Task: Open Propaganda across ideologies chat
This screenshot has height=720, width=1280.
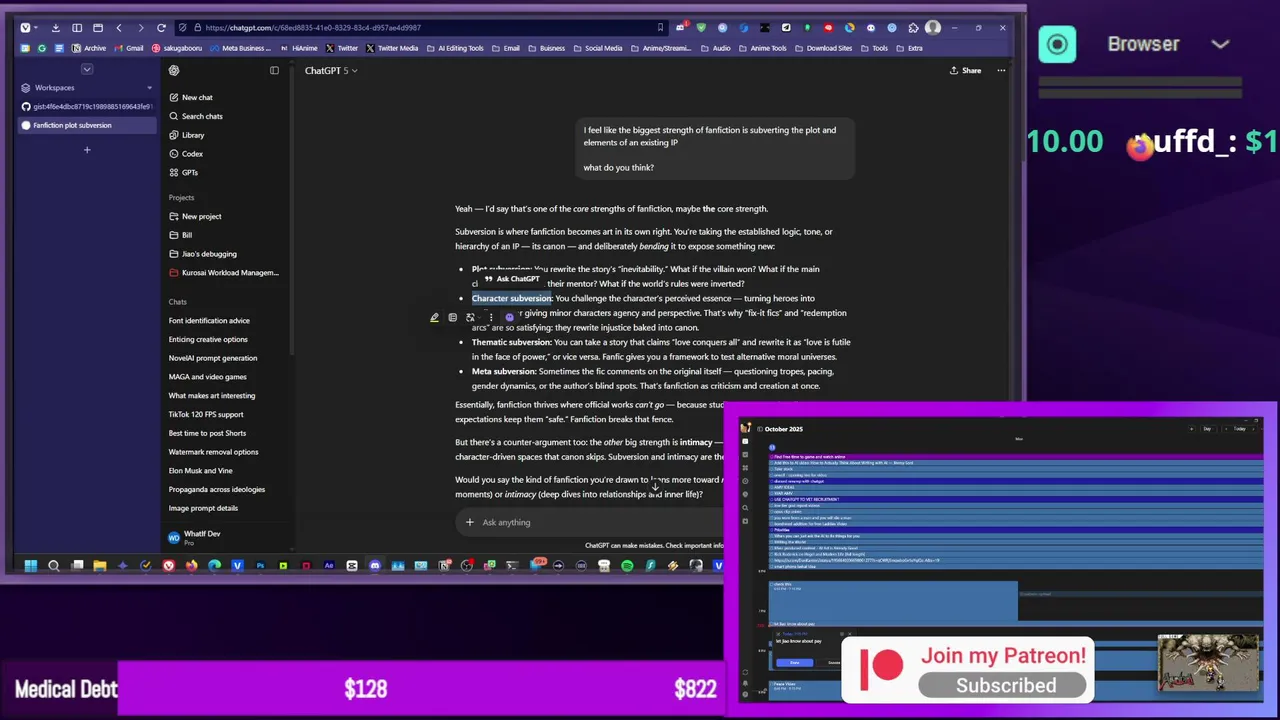Action: (217, 490)
